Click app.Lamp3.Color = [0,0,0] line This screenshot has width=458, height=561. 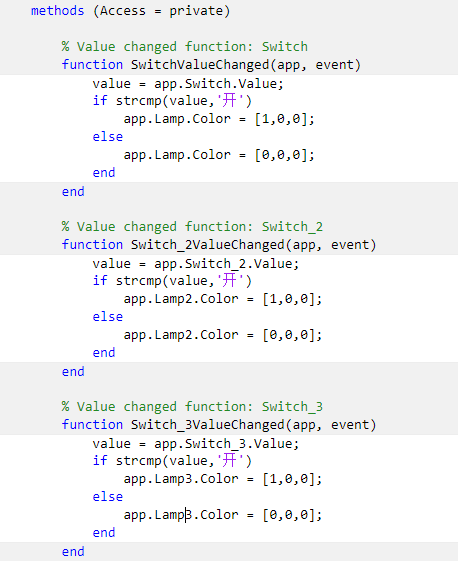click(x=223, y=515)
